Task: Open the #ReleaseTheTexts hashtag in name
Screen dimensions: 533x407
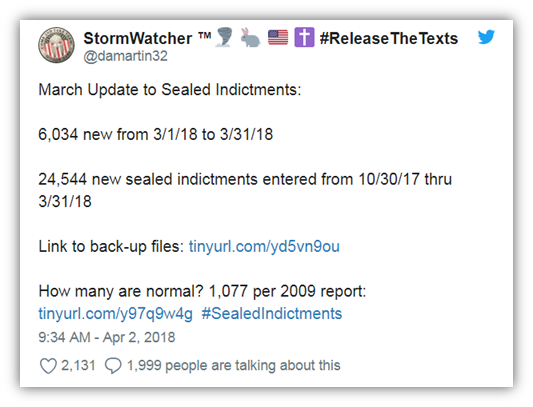Action: 389,38
